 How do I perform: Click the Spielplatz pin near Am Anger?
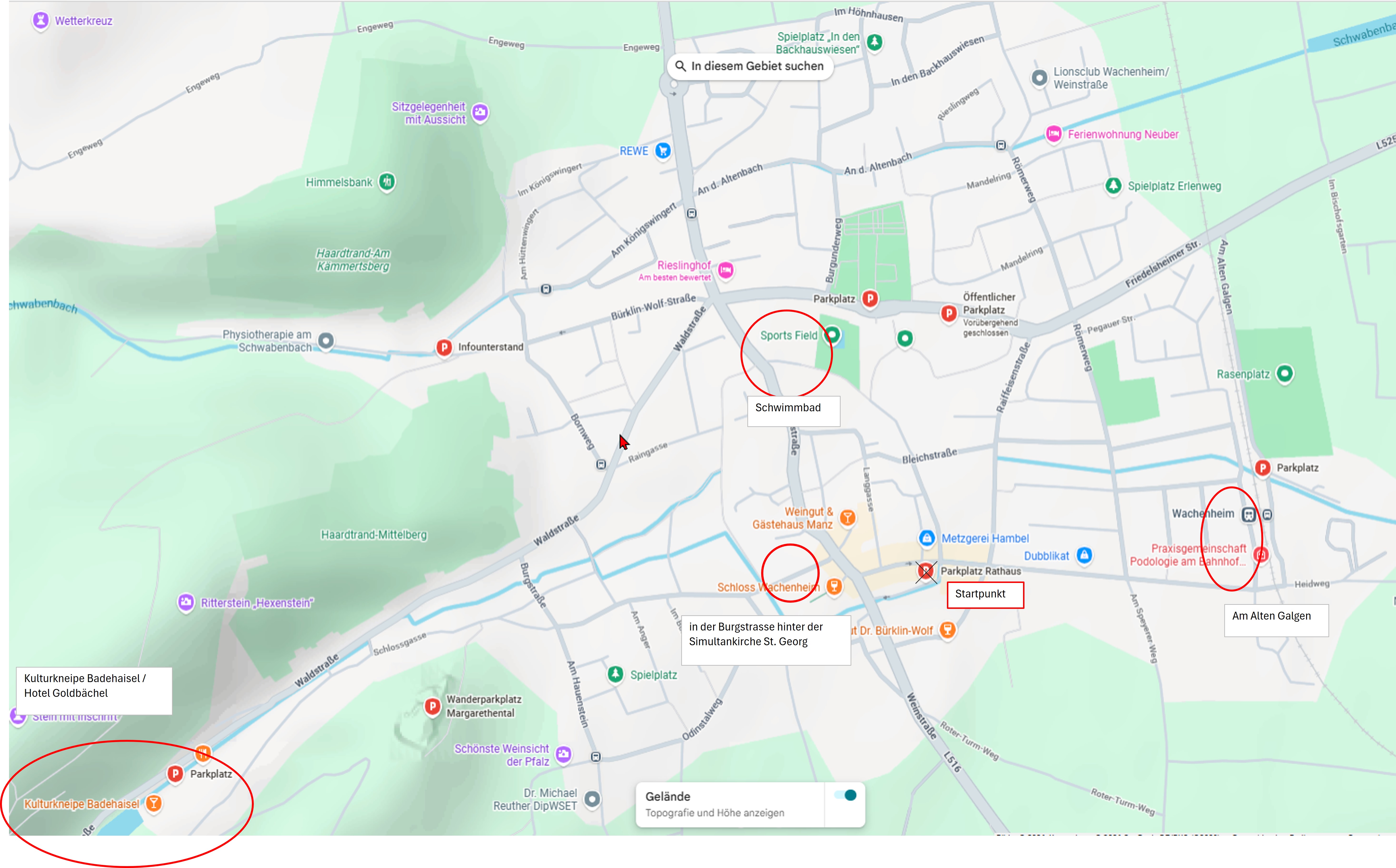coord(616,674)
